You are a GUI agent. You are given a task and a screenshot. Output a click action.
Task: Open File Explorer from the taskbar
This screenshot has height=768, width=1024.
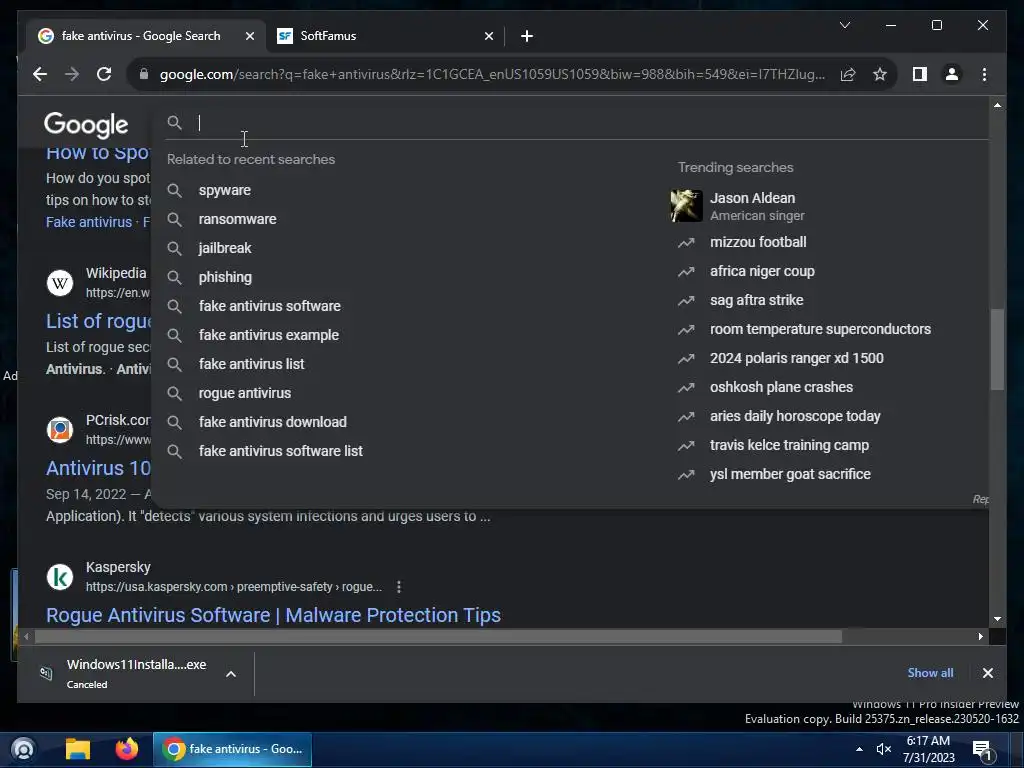pos(78,749)
